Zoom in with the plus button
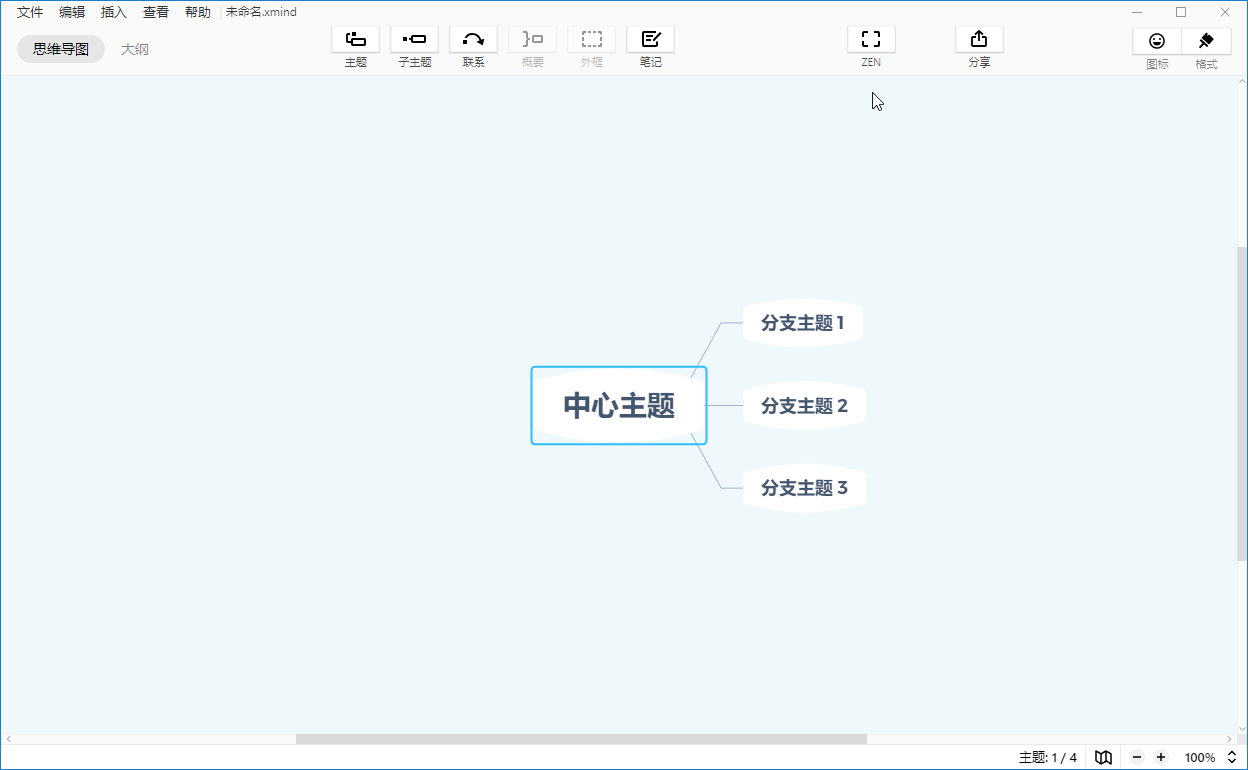1248x770 pixels. click(x=1161, y=757)
